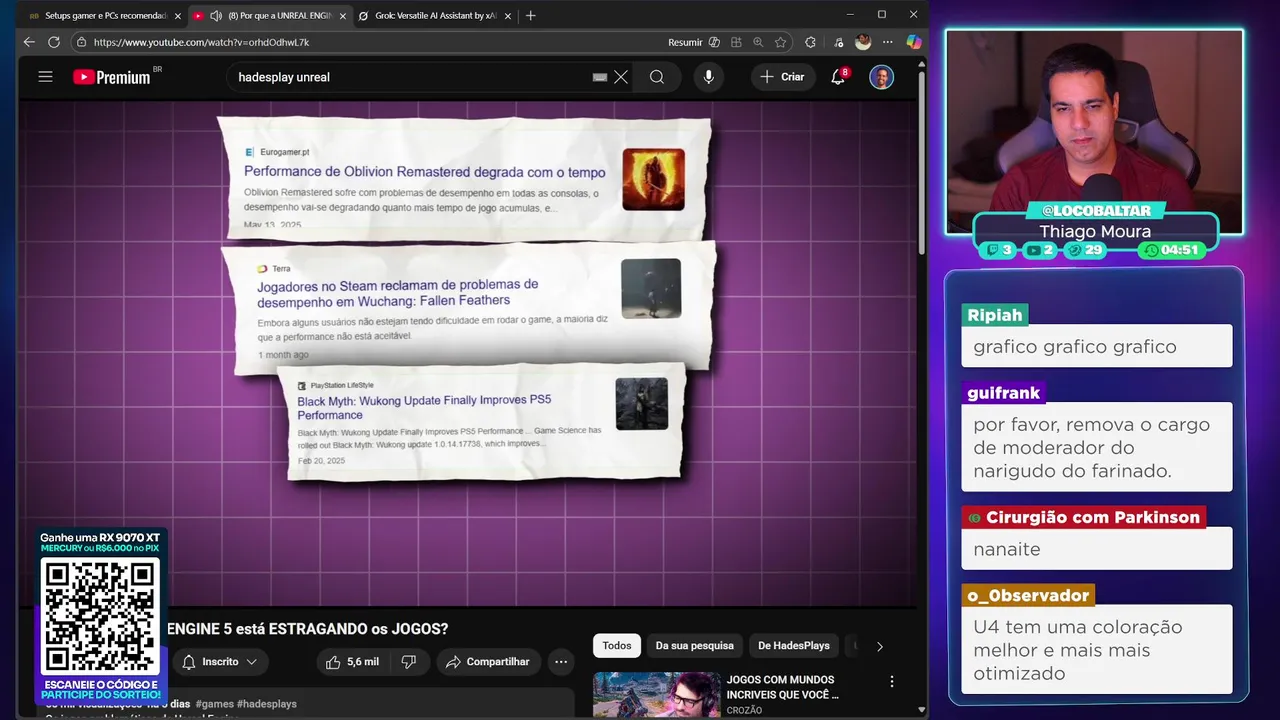1280x720 pixels.
Task: Click the Resumir button in address bar
Action: [x=685, y=42]
